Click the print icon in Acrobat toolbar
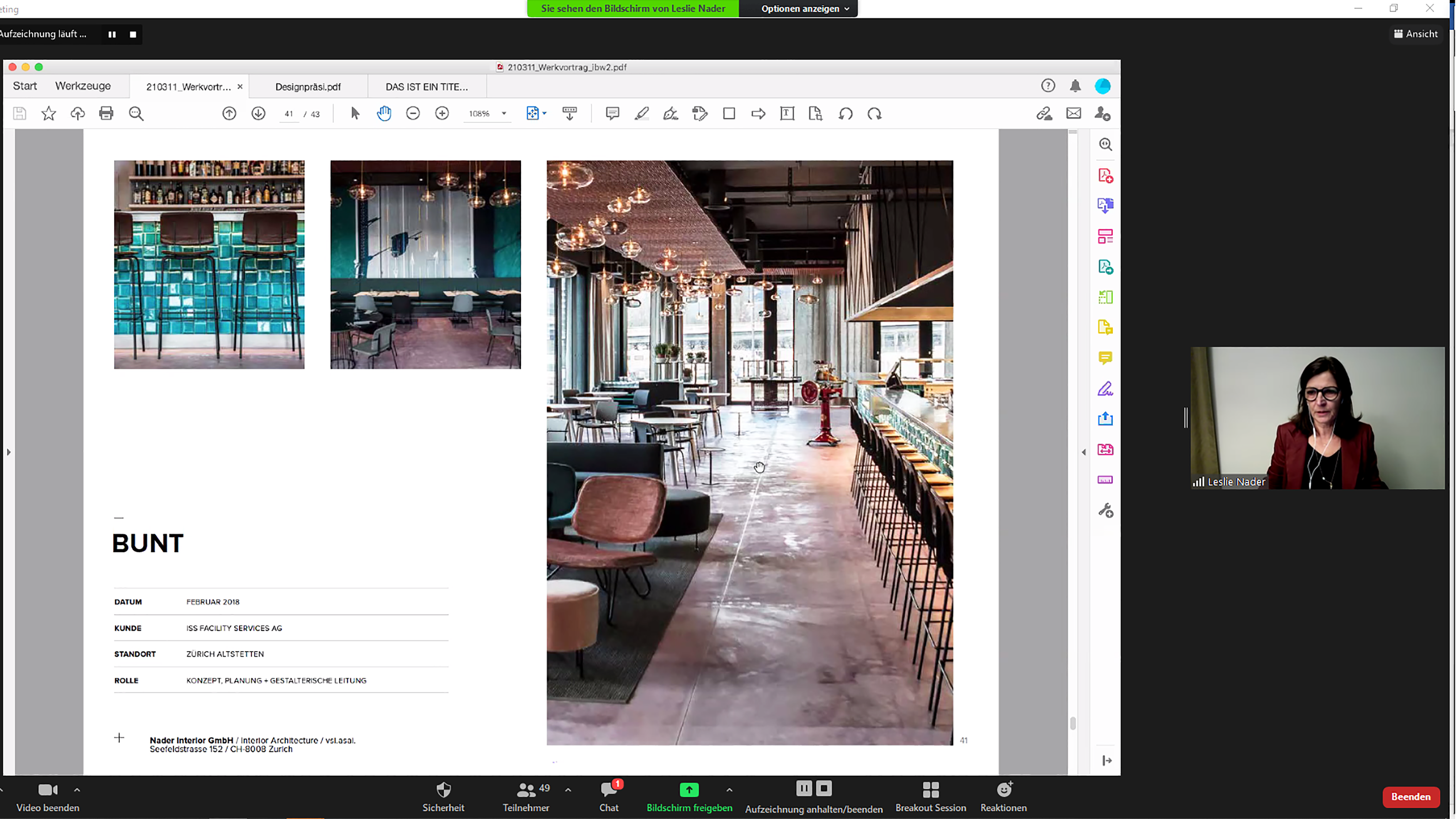The width and height of the screenshot is (1456, 819). [106, 114]
